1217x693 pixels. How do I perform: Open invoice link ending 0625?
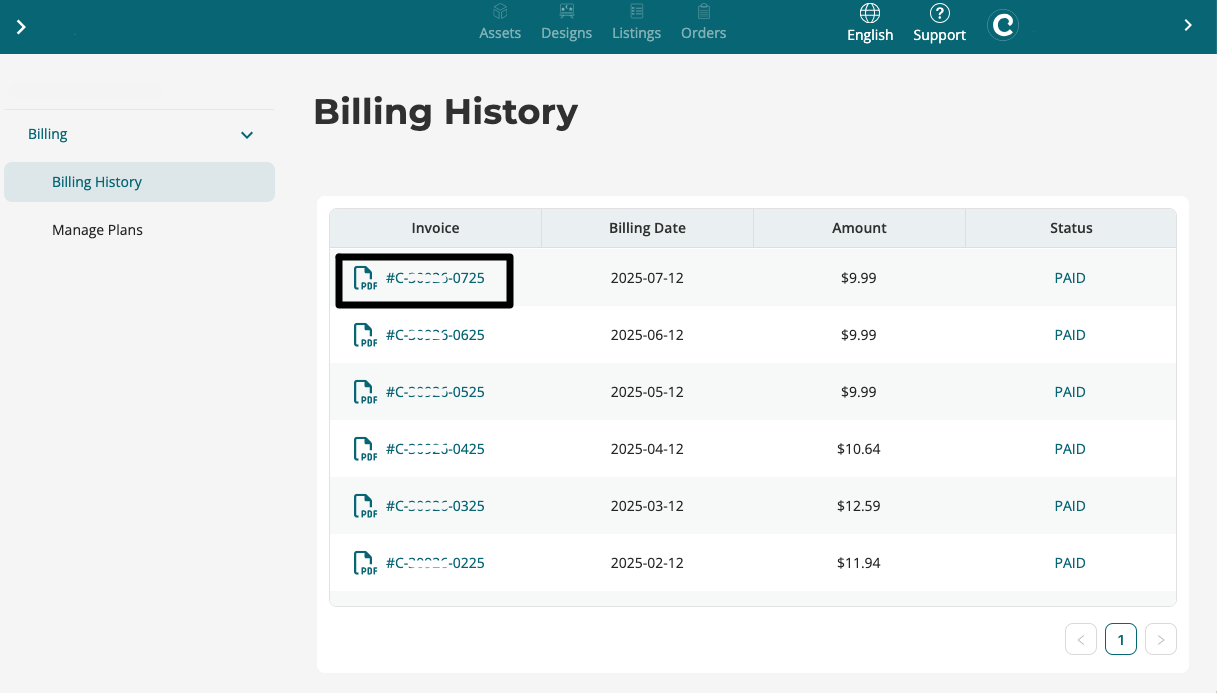point(435,335)
